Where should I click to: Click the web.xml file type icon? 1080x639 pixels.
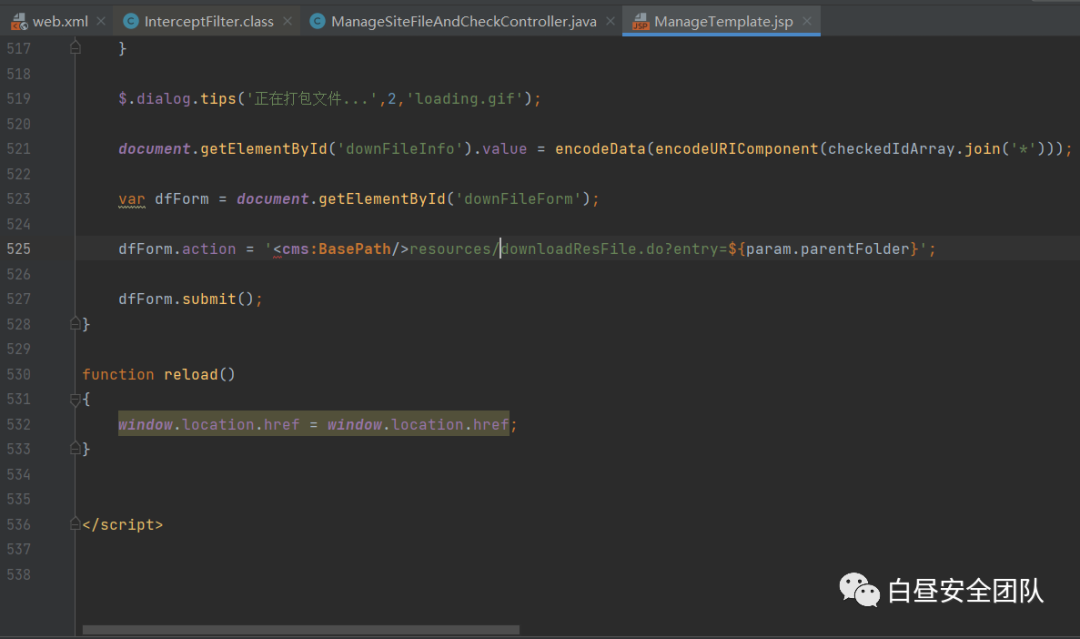pyautogui.click(x=19, y=22)
